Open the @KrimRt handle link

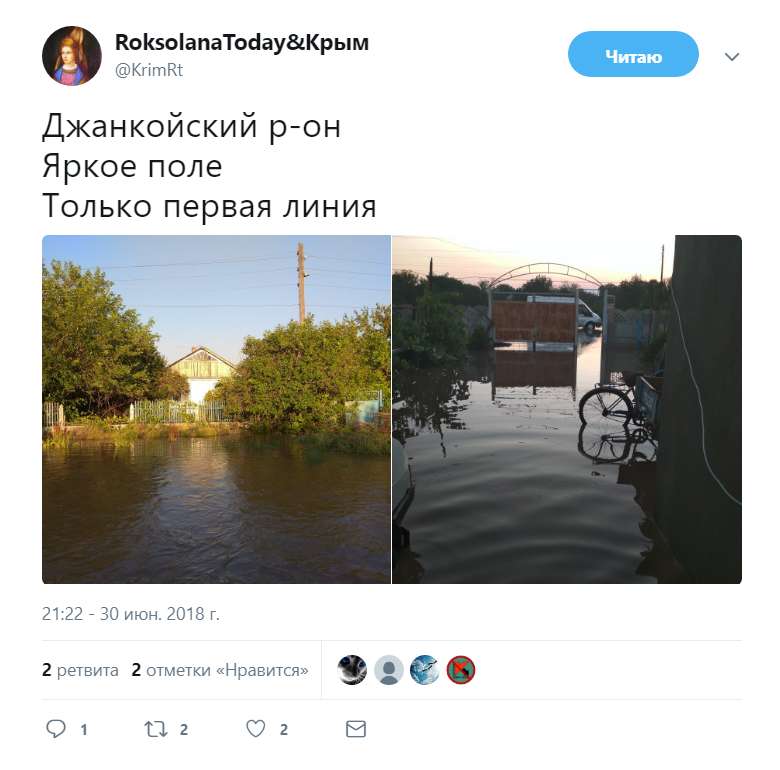point(149,70)
